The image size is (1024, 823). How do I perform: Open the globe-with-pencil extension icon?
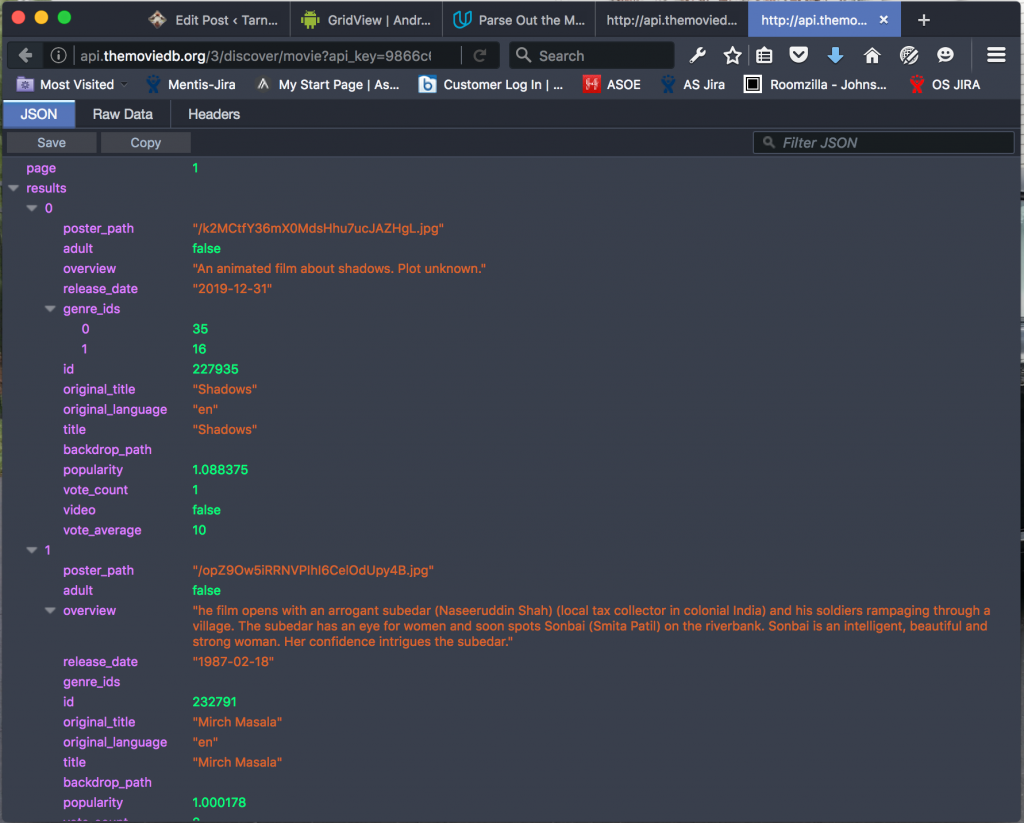[x=911, y=55]
